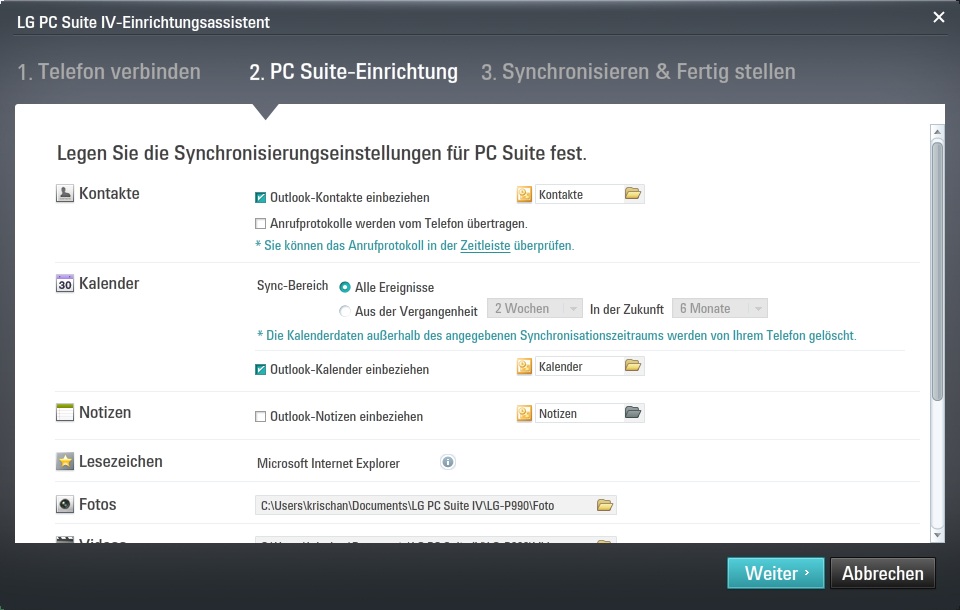Click the Weiter button

pyautogui.click(x=776, y=574)
